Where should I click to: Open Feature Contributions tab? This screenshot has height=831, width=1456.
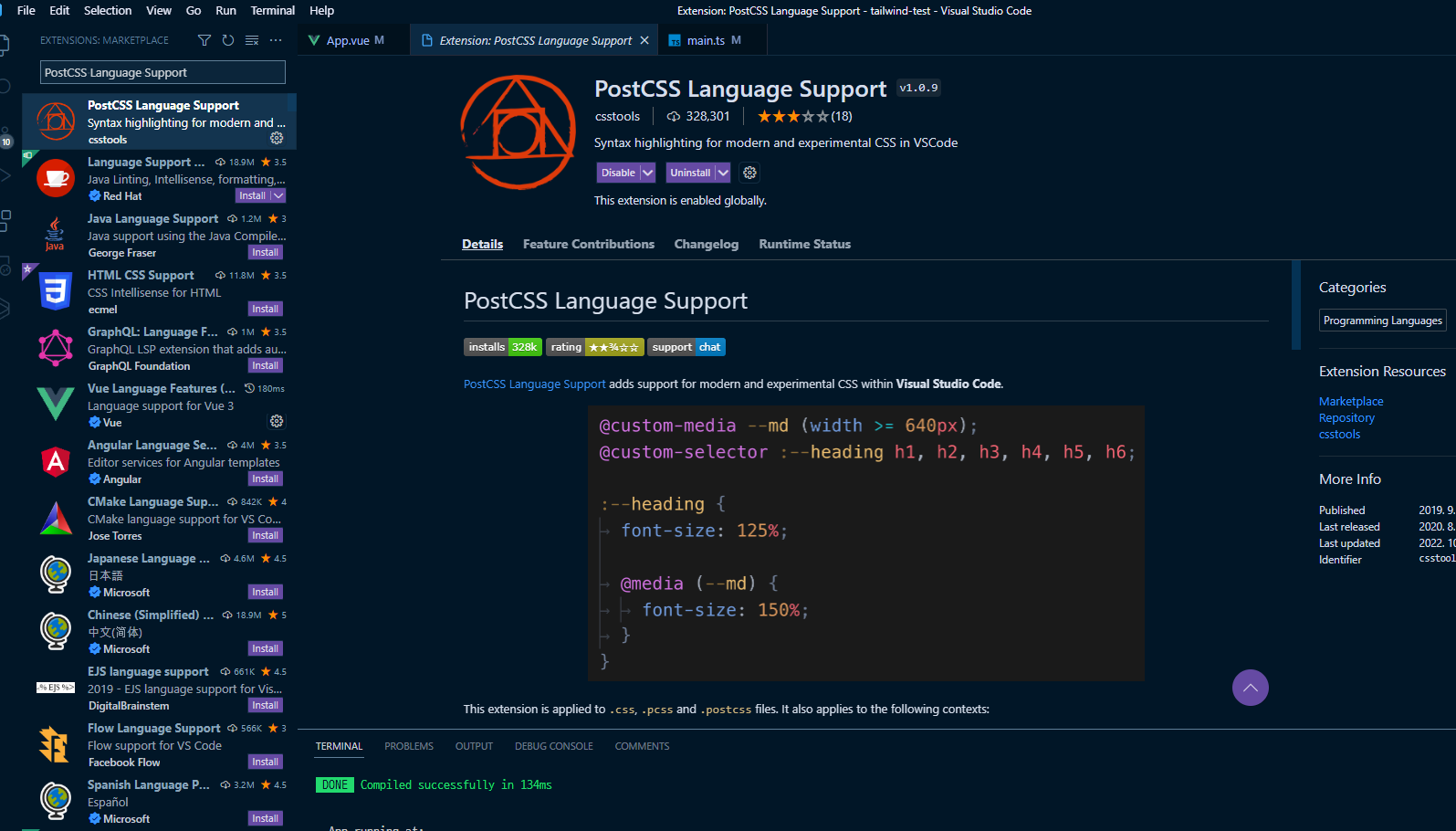(x=589, y=244)
